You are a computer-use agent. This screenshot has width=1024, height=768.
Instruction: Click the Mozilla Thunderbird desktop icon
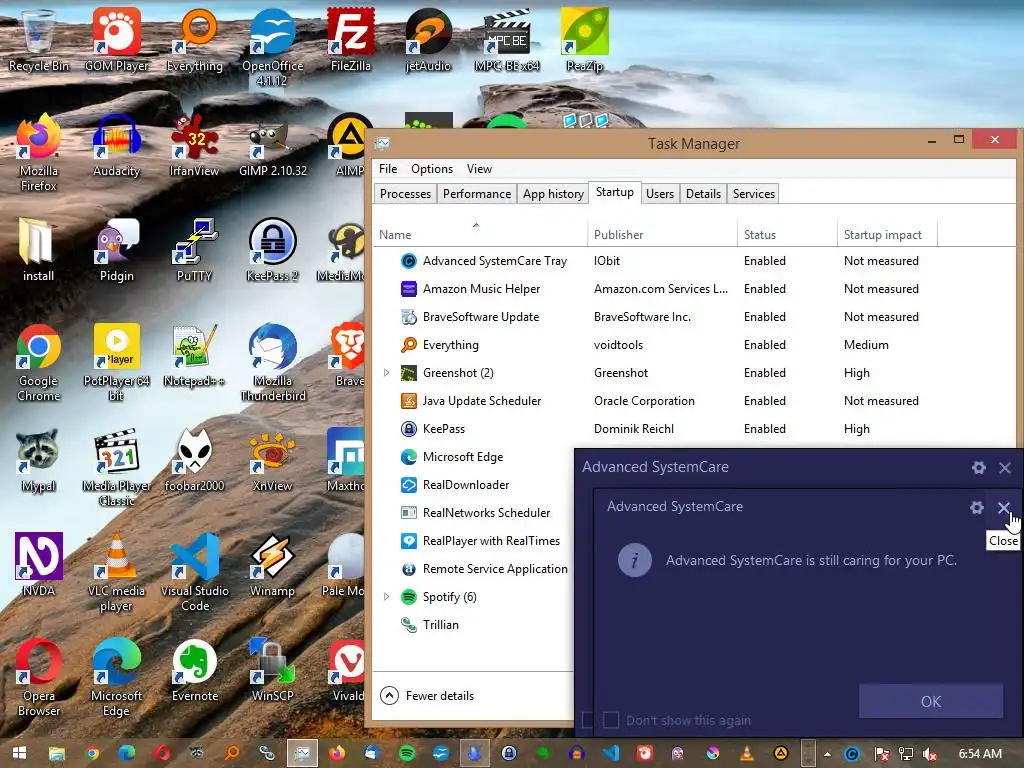pyautogui.click(x=272, y=362)
